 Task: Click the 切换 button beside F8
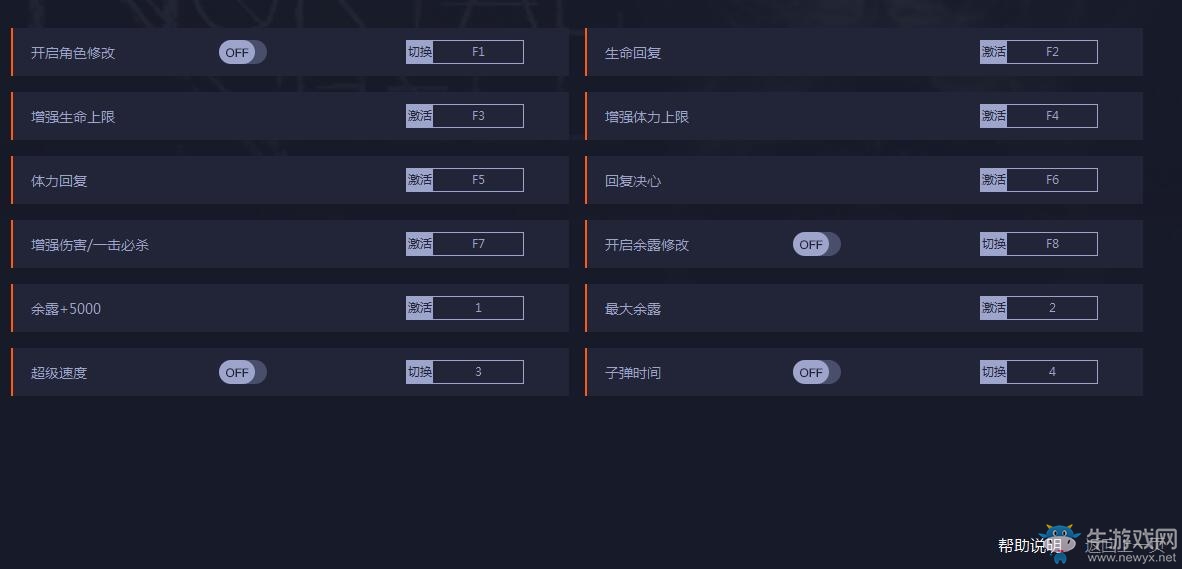point(994,244)
